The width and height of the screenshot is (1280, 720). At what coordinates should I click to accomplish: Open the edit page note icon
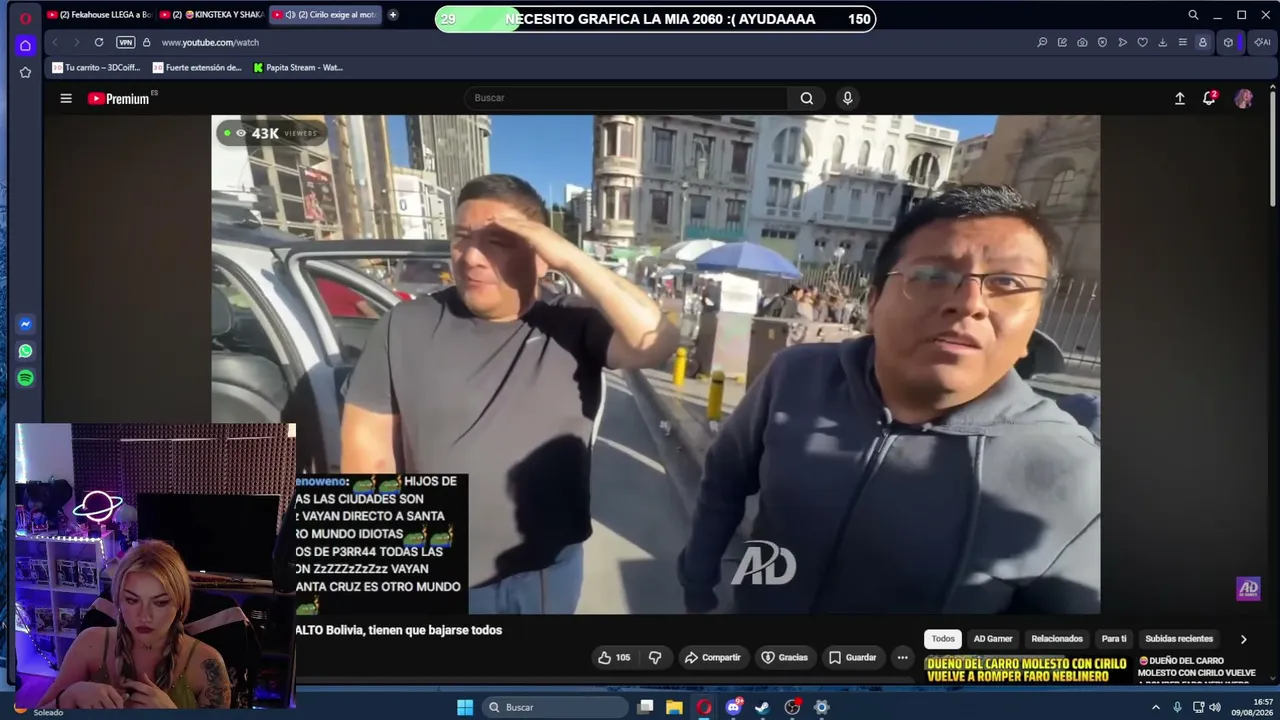tap(1062, 42)
